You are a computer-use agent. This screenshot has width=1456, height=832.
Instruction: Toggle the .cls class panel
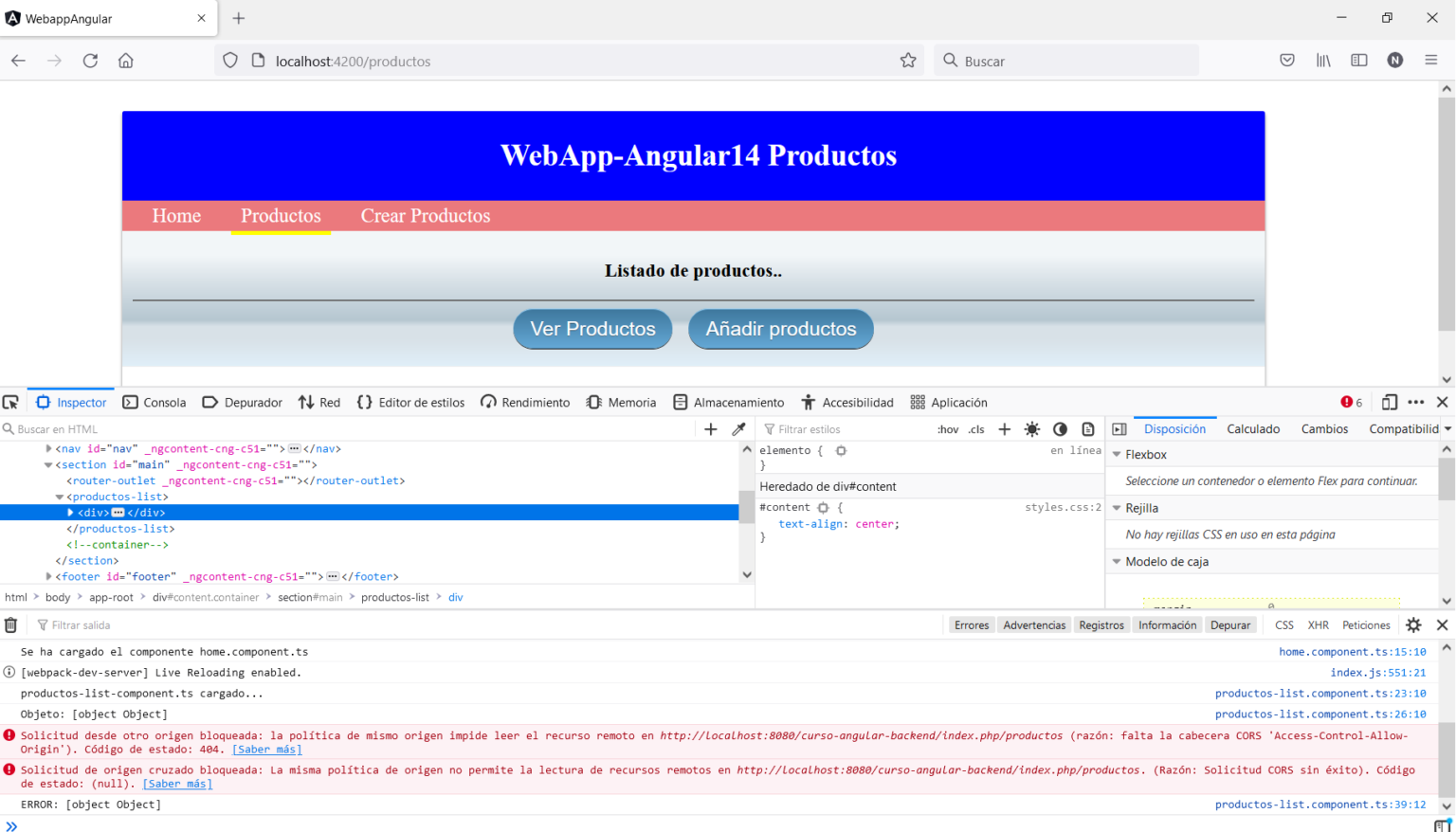[x=976, y=428]
